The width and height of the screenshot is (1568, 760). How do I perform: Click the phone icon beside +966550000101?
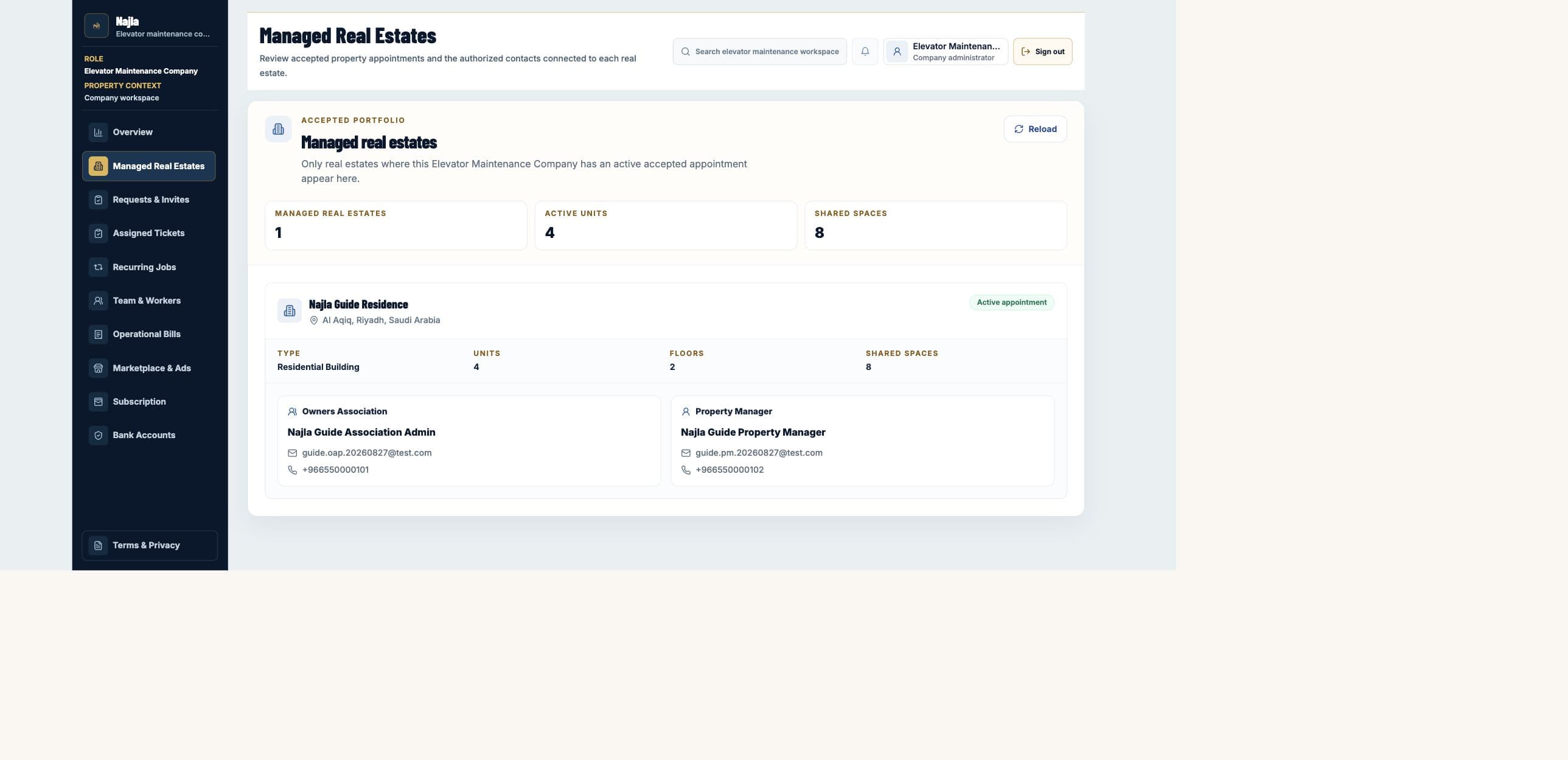[x=292, y=470]
